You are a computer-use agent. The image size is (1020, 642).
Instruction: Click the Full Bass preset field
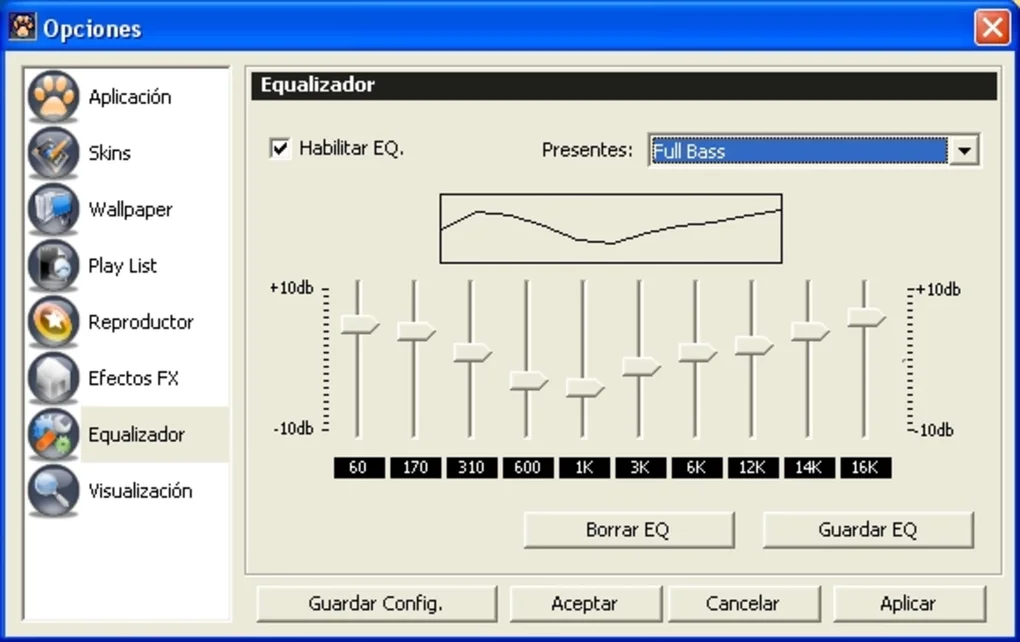[799, 151]
